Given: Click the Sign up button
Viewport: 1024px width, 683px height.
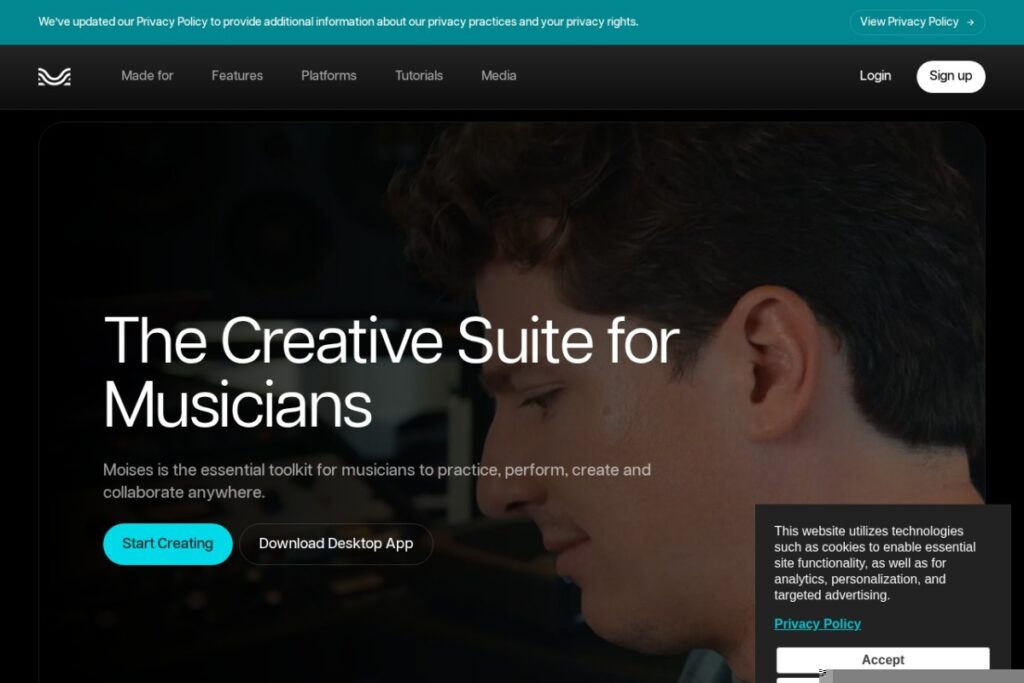Looking at the screenshot, I should tap(950, 76).
